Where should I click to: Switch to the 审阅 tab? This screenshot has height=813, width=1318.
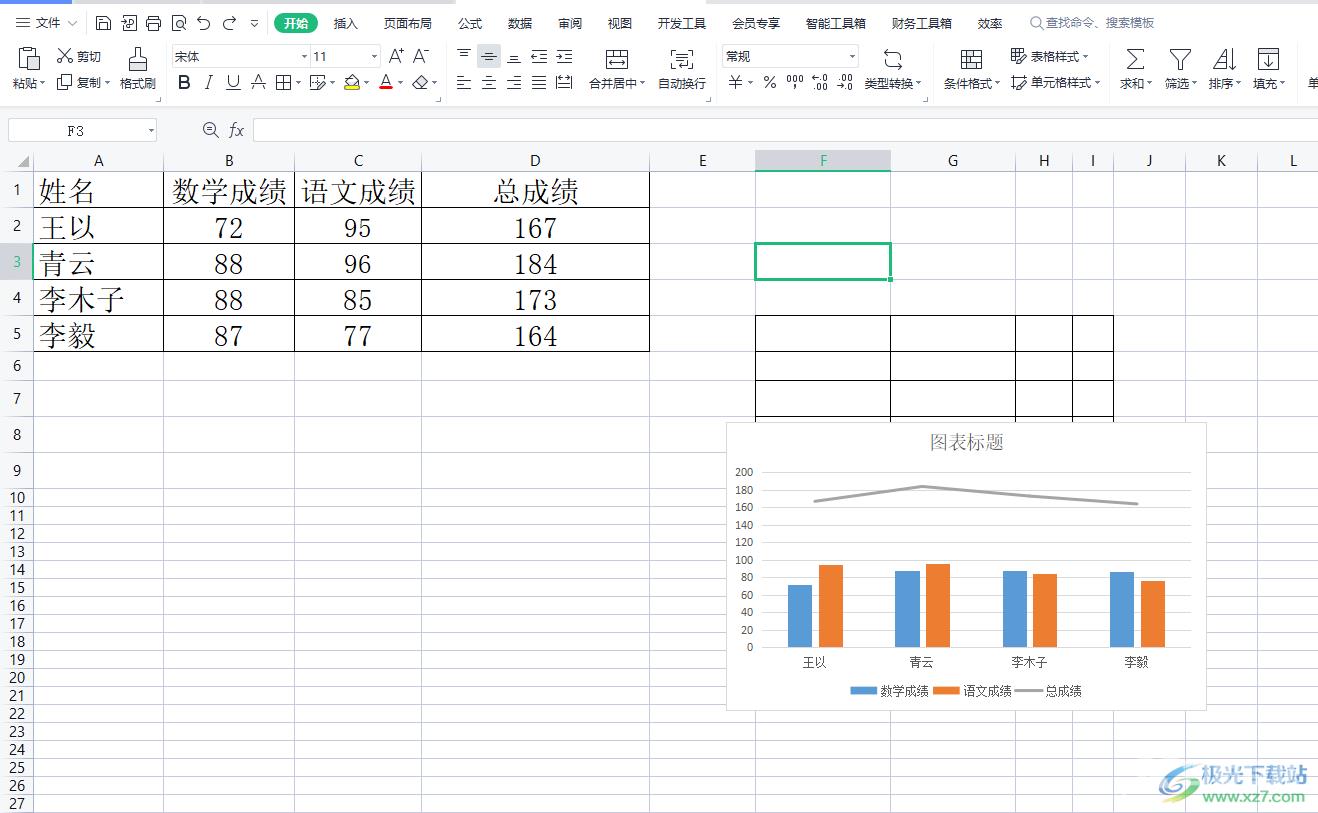point(570,23)
